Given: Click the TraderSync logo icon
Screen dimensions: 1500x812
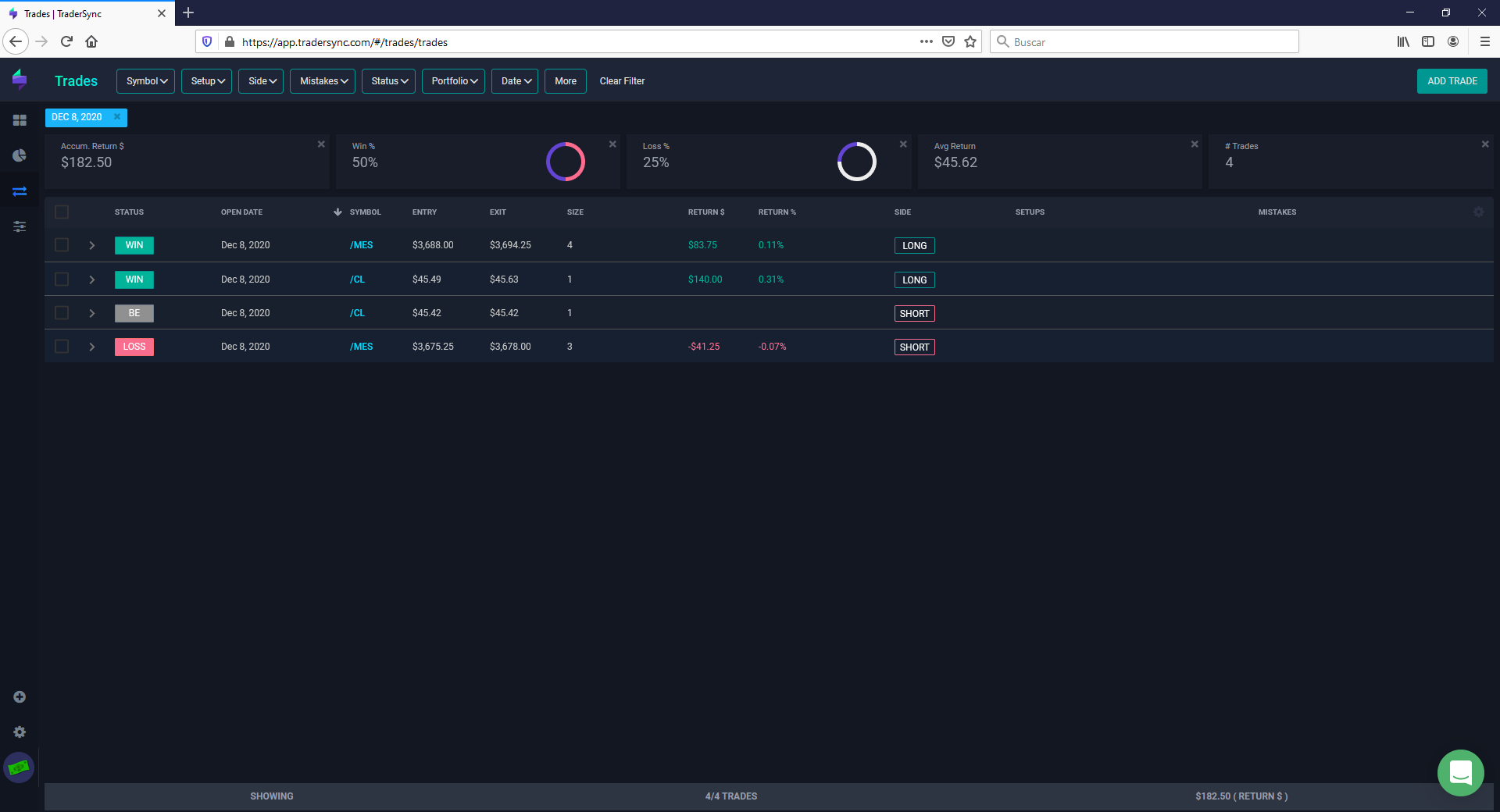Looking at the screenshot, I should [20, 79].
